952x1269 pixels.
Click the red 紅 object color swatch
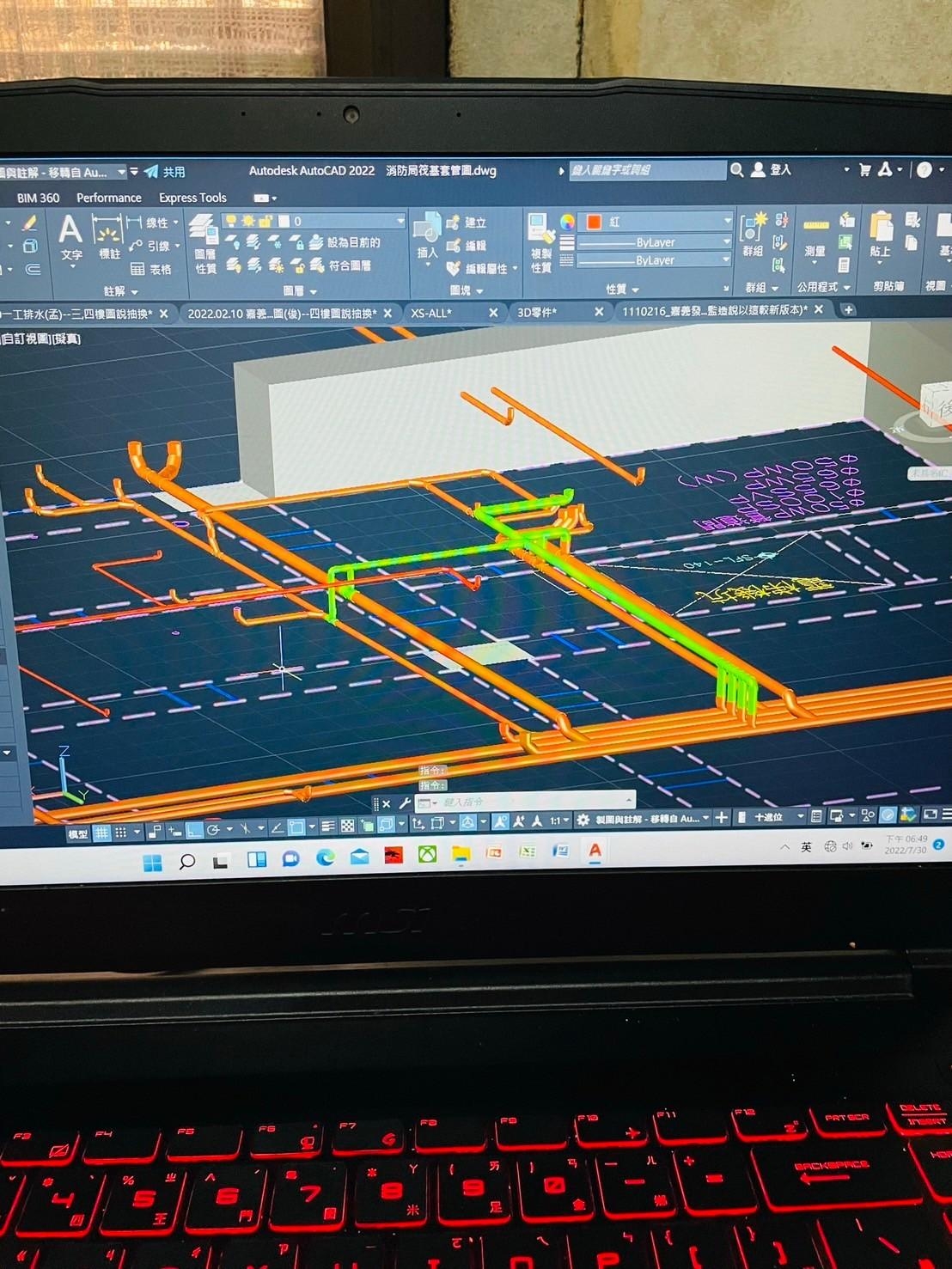pos(594,222)
